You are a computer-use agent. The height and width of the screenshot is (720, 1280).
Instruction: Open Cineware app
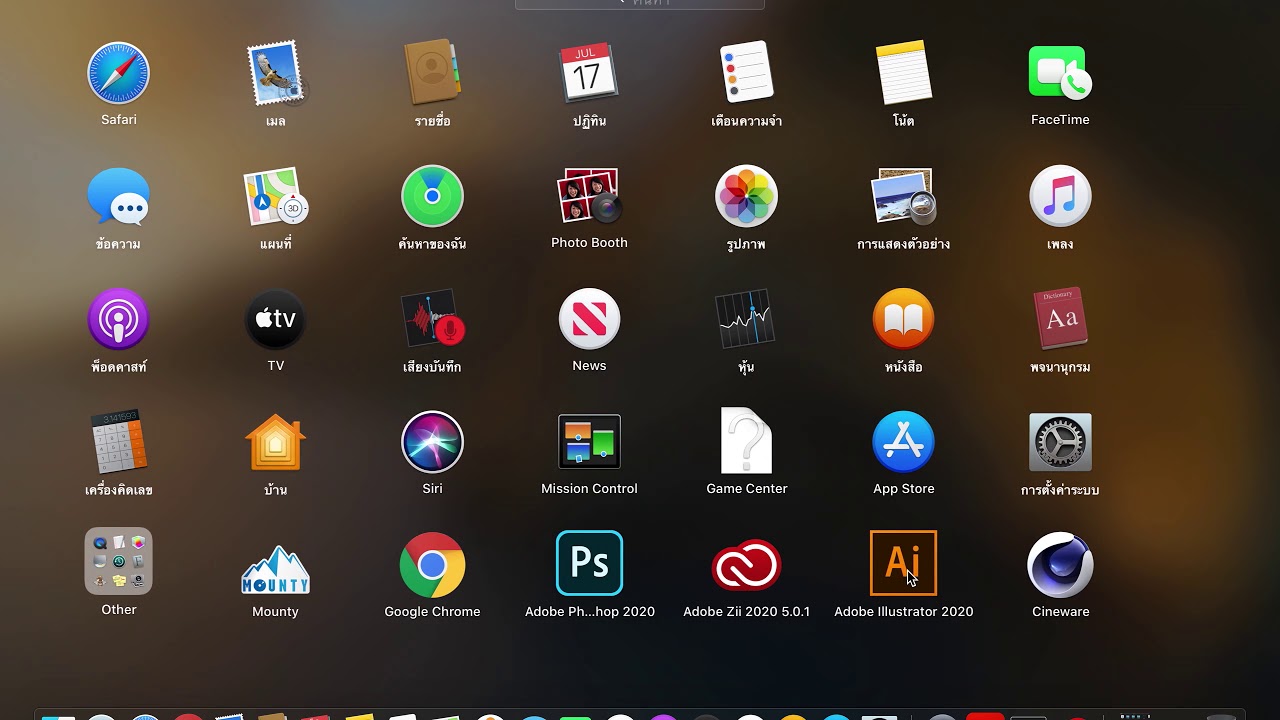coord(1060,565)
